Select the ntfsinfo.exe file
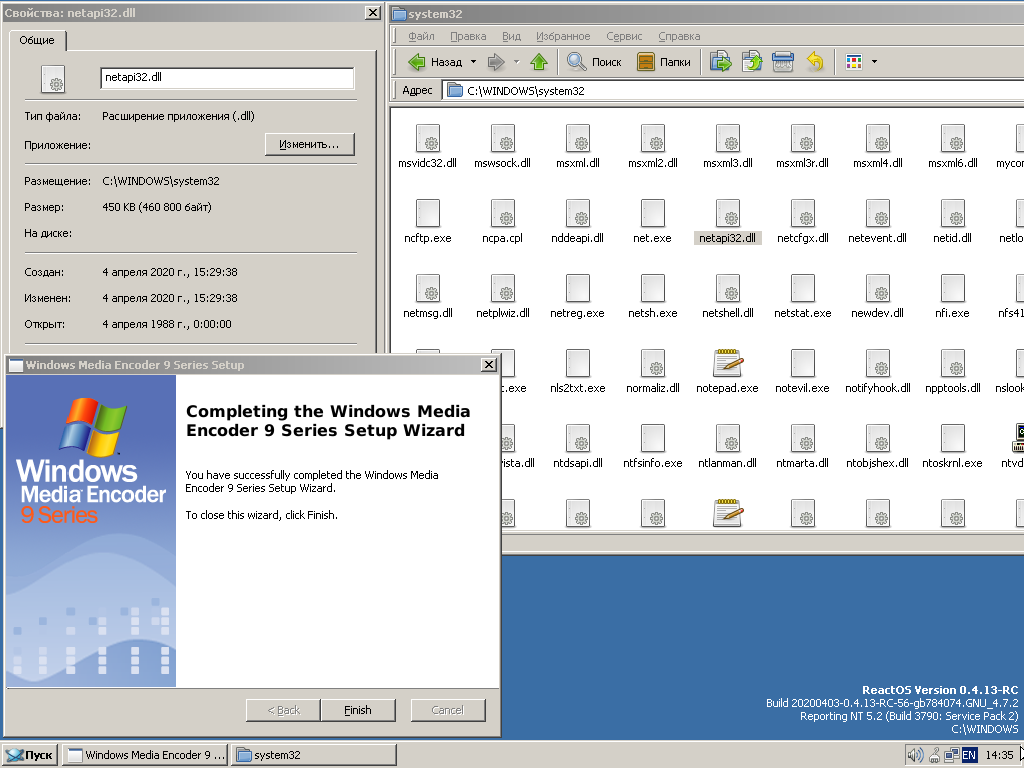 652,447
